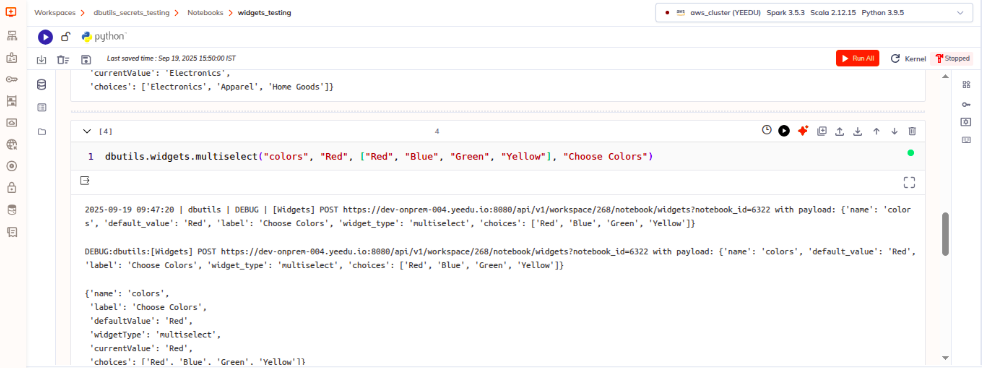Click the "Choose Colors" string in code
Screen dimensions: 982x368
(606, 156)
